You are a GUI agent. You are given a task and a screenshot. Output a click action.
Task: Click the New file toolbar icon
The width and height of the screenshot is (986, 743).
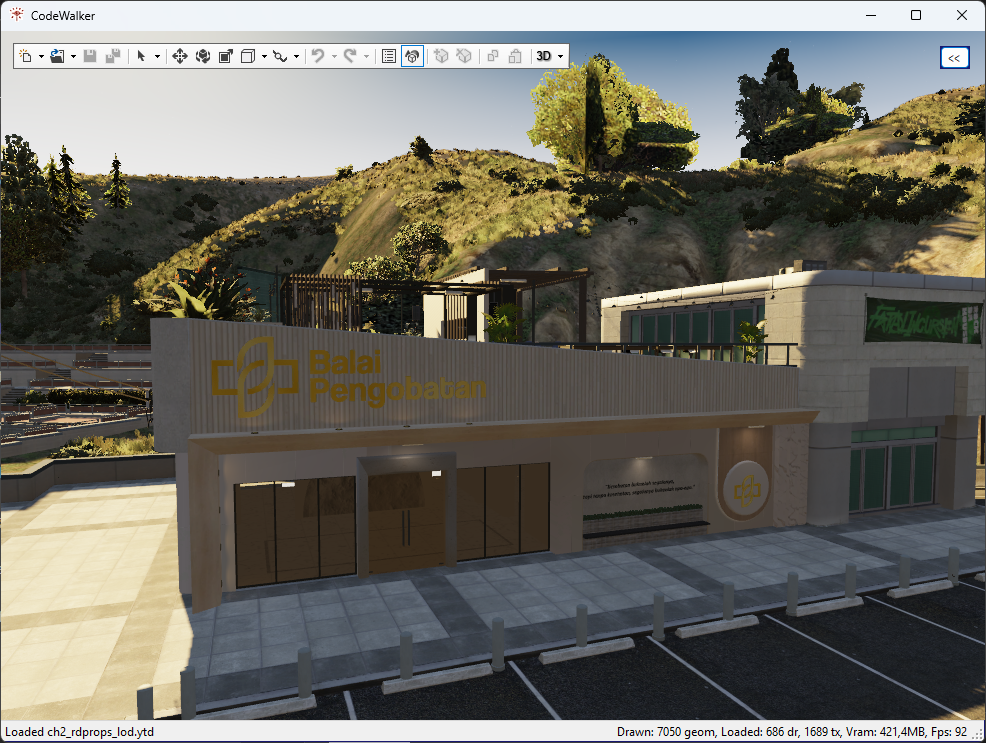coord(26,57)
